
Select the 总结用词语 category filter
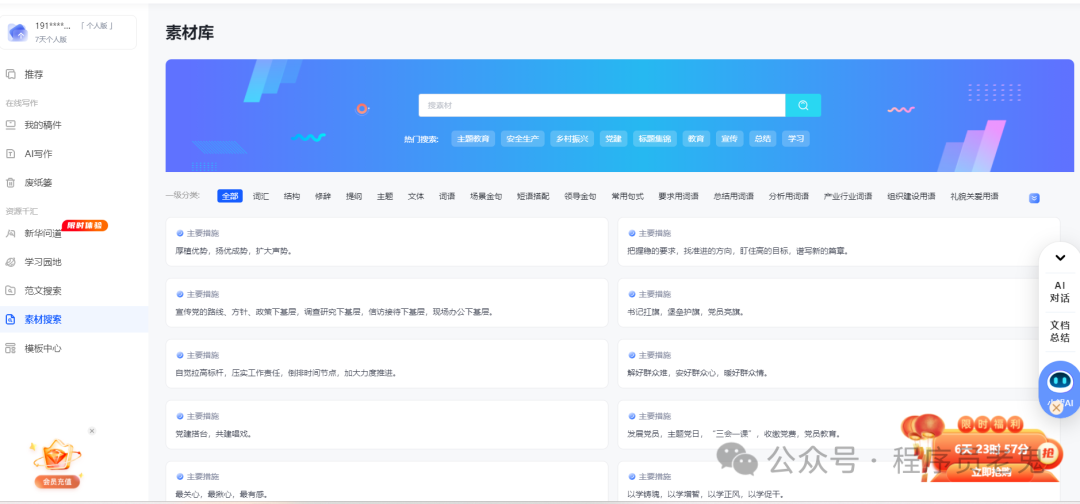point(734,196)
